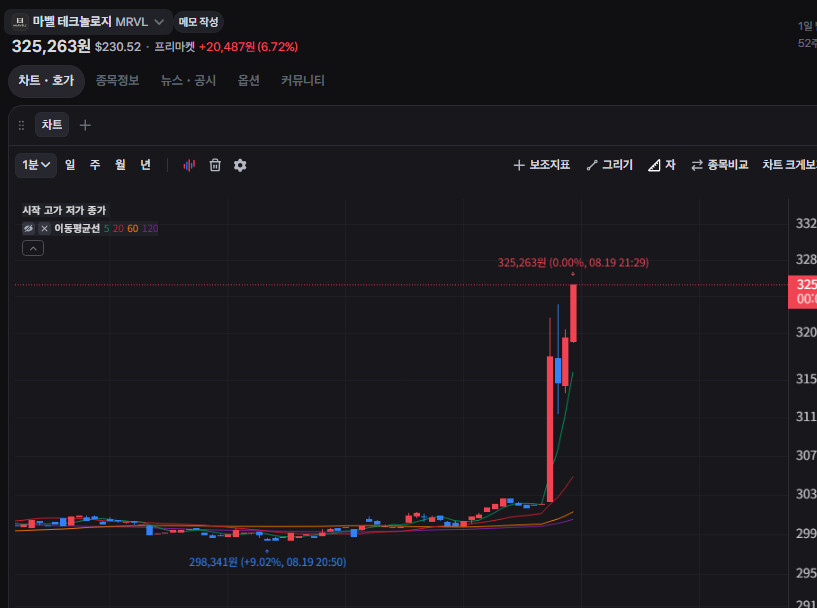Viewport: 817px width, 608px height.
Task: Click the 메모 작성 button
Action: (198, 22)
